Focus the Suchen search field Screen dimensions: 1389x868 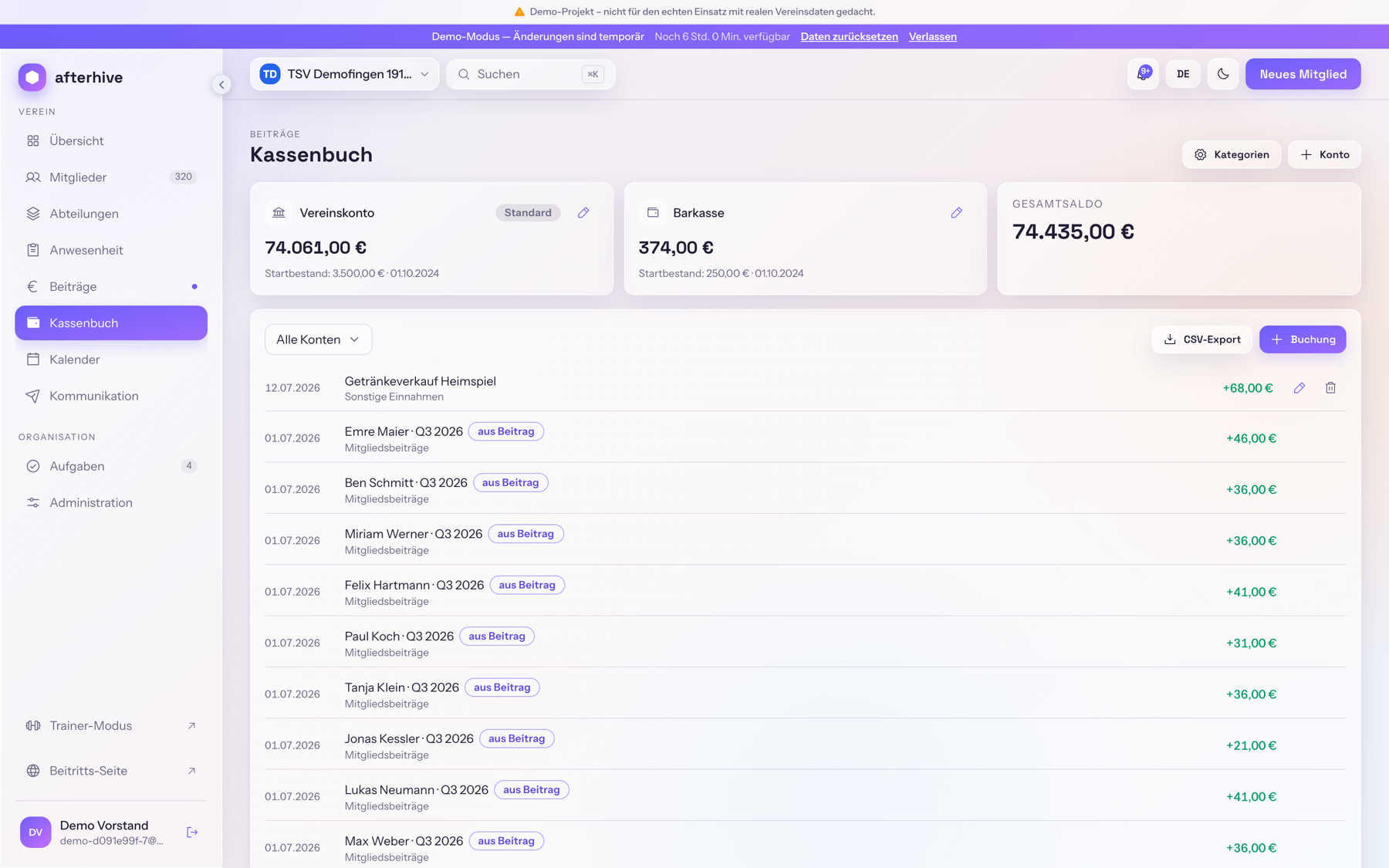530,74
